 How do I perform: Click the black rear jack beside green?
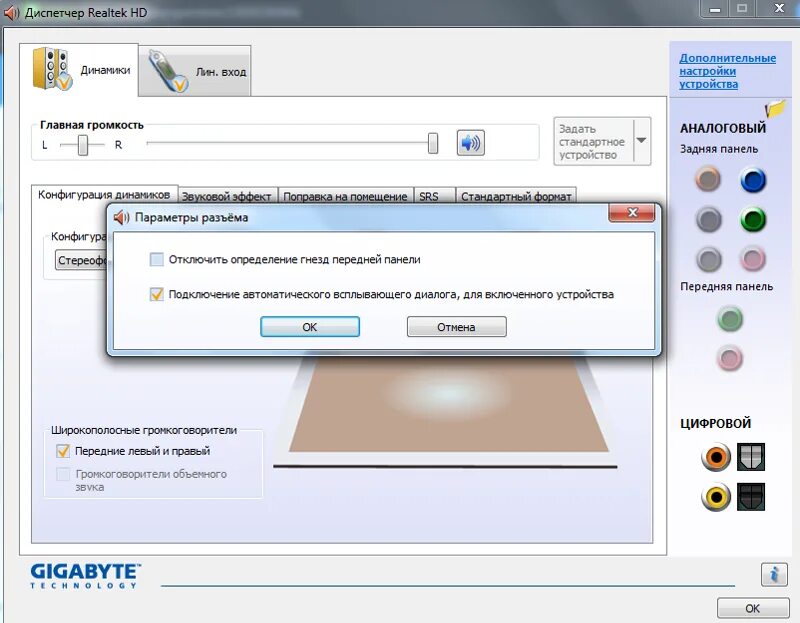point(708,219)
